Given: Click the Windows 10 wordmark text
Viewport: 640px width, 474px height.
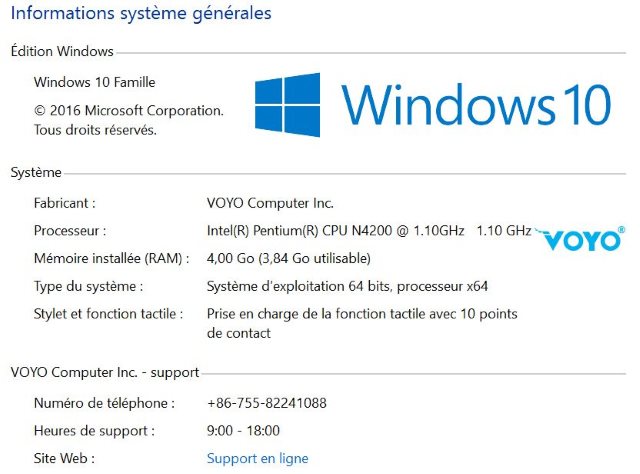Looking at the screenshot, I should (x=476, y=104).
